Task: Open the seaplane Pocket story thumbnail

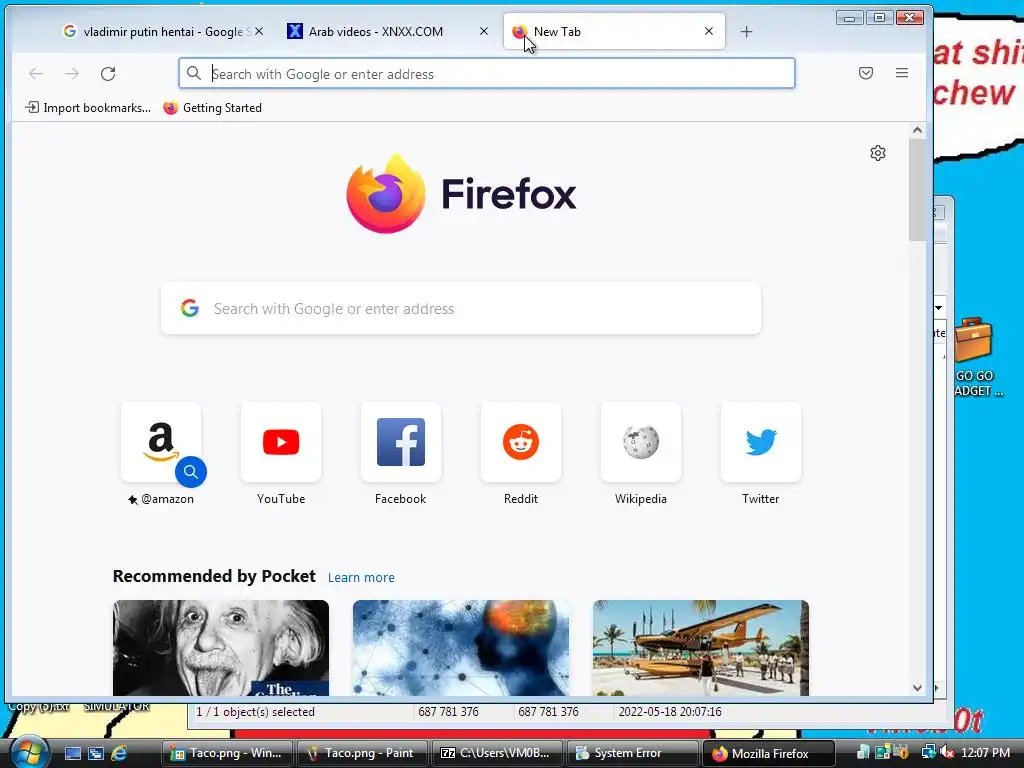Action: pos(701,648)
